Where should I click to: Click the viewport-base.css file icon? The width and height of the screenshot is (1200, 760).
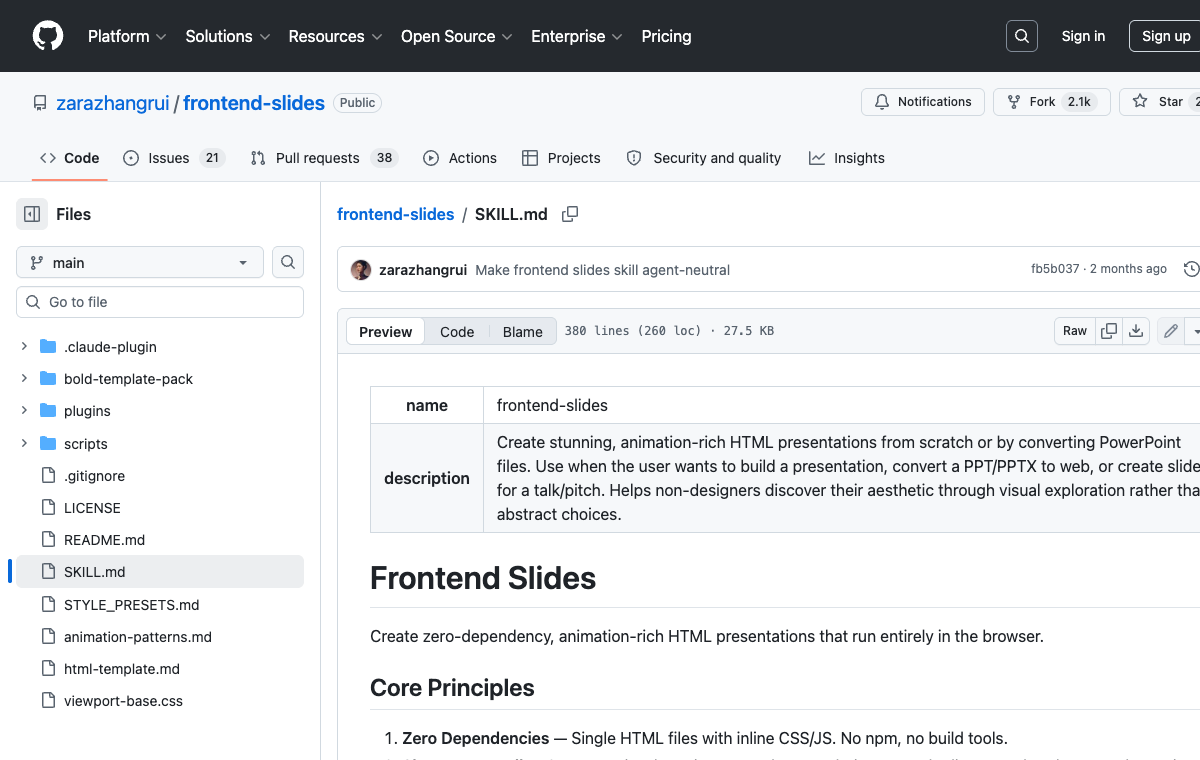47,701
